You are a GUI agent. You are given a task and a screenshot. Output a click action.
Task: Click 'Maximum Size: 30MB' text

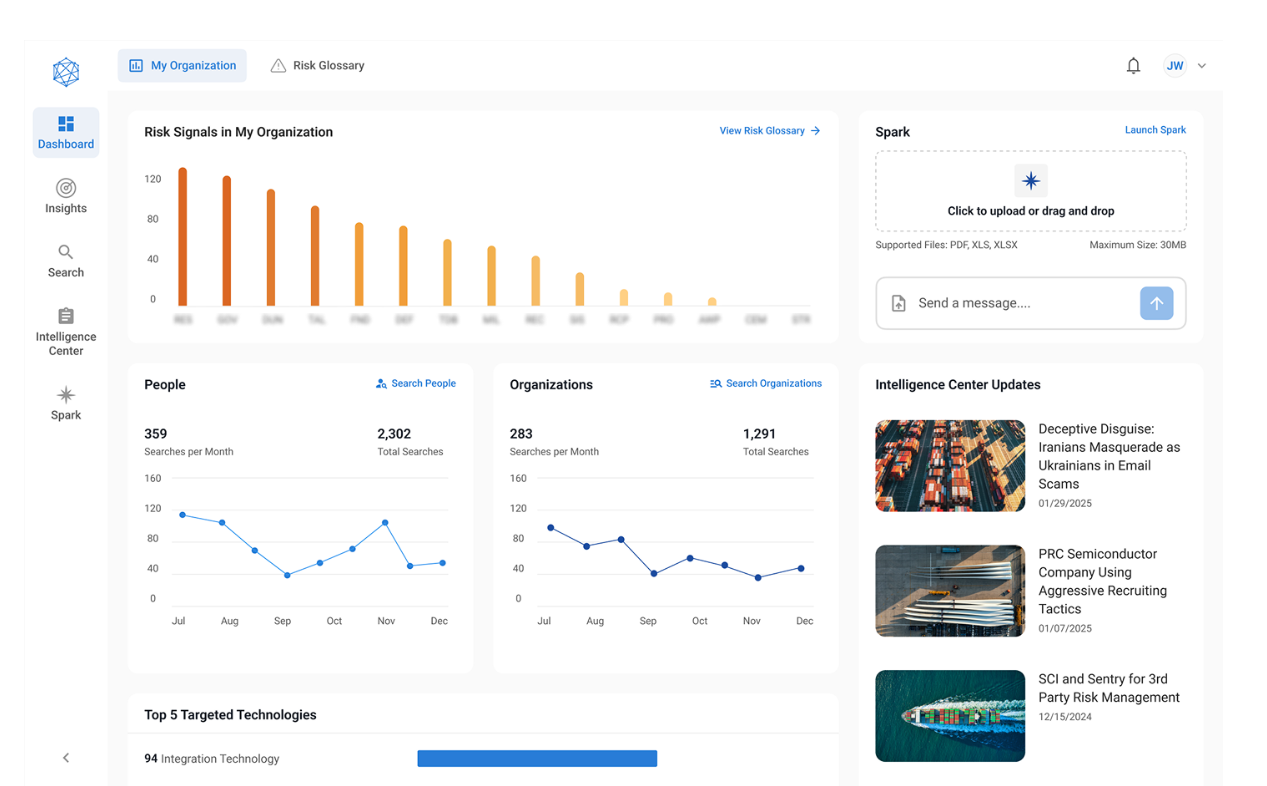pos(1138,245)
